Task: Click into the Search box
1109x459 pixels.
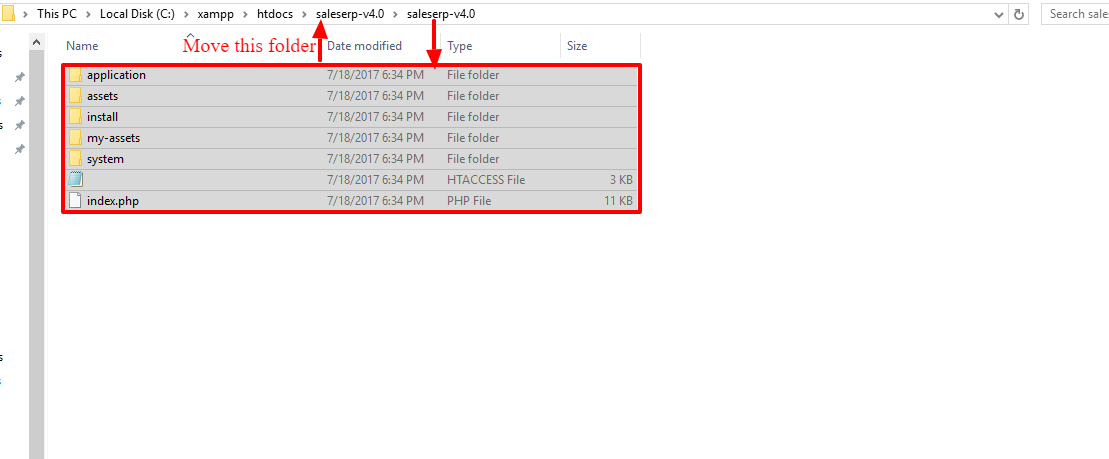Action: 1076,14
